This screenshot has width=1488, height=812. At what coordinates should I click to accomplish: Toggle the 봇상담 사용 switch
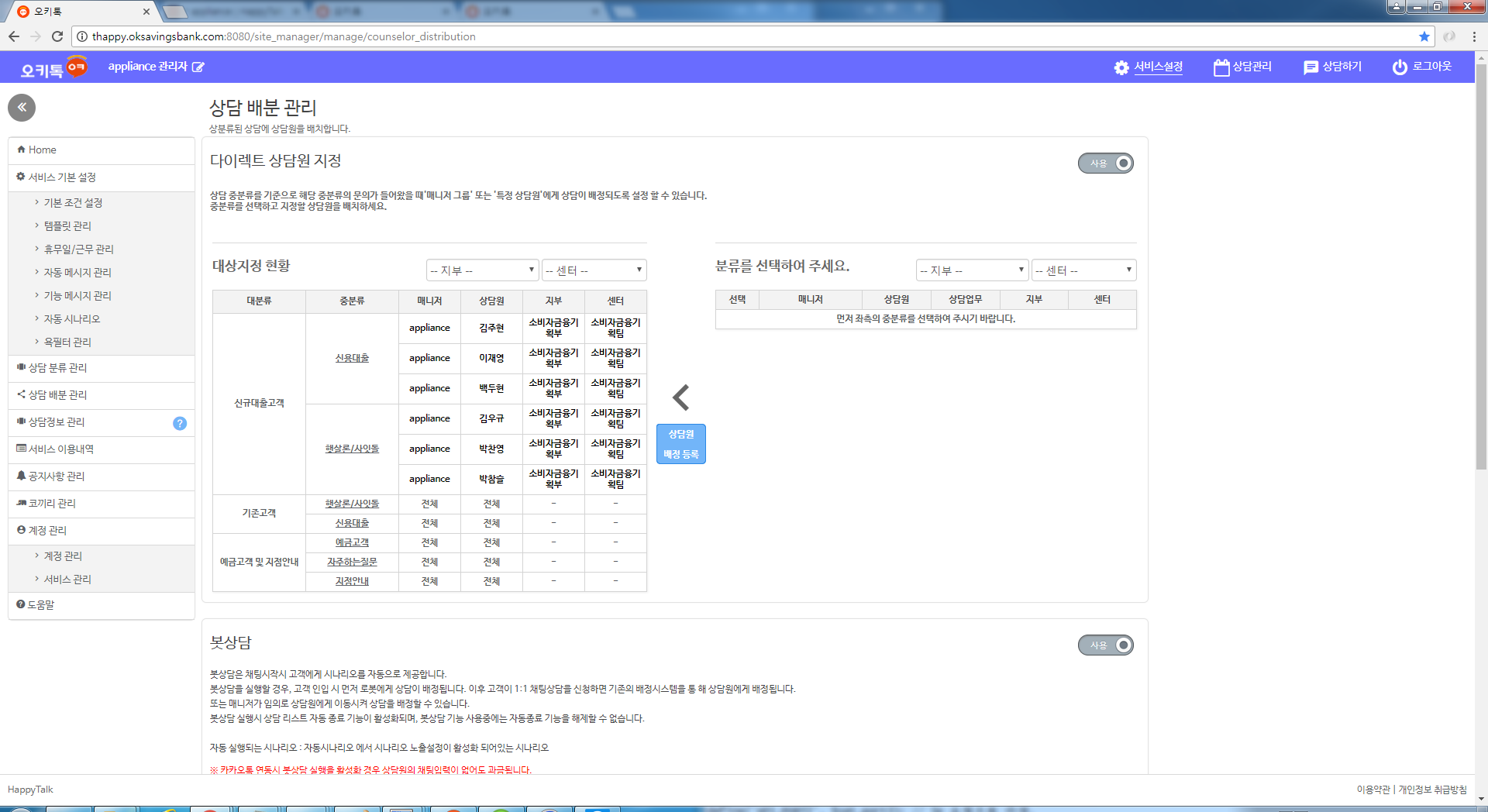pyautogui.click(x=1106, y=645)
